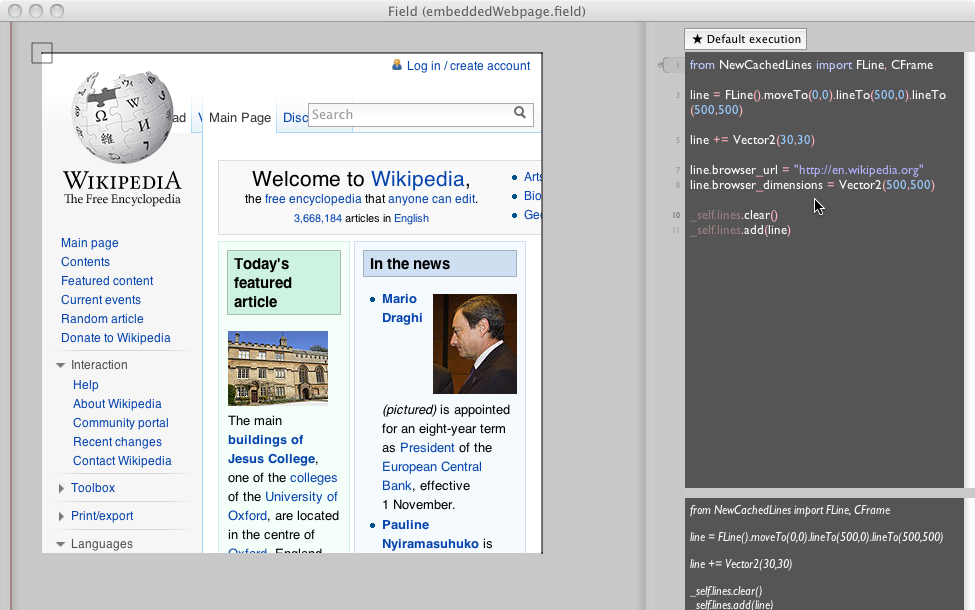975x610 pixels.
Task: Click the Log in / create account link
Action: pos(468,66)
